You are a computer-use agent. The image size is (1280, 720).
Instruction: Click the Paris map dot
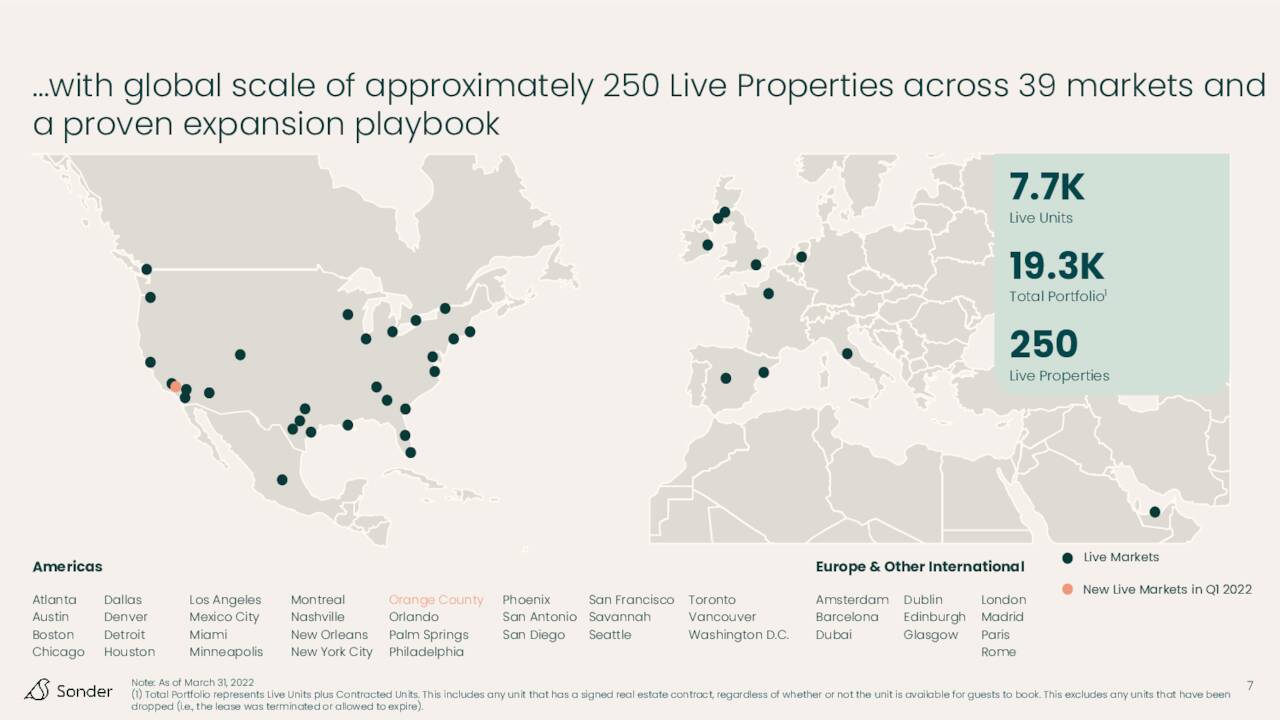768,293
